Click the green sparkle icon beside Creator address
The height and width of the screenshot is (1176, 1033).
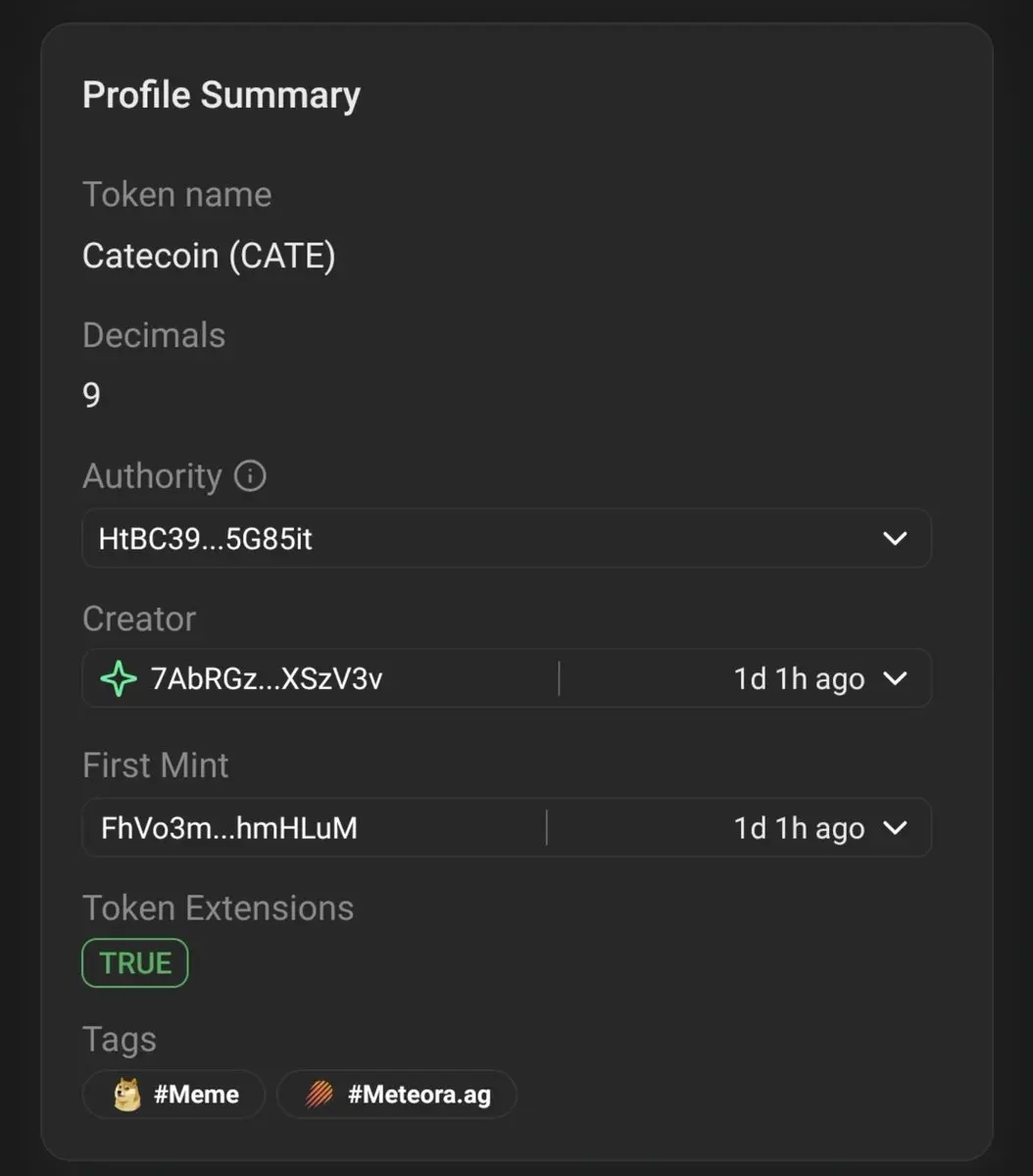(x=119, y=678)
